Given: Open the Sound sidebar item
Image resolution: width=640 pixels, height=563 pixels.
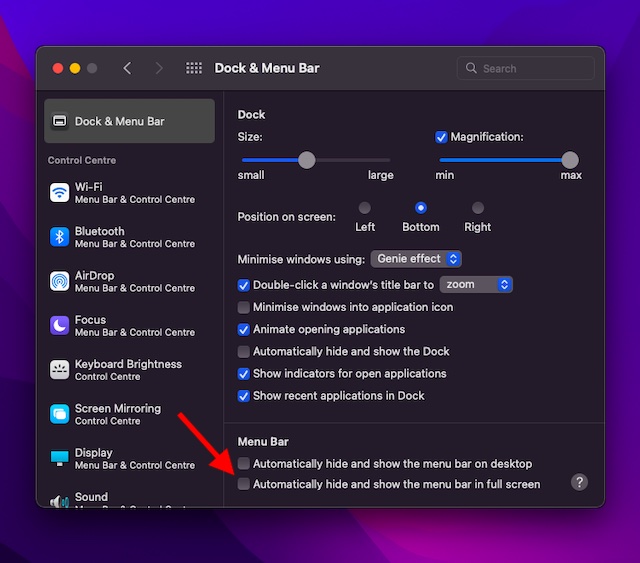Looking at the screenshot, I should [91, 497].
